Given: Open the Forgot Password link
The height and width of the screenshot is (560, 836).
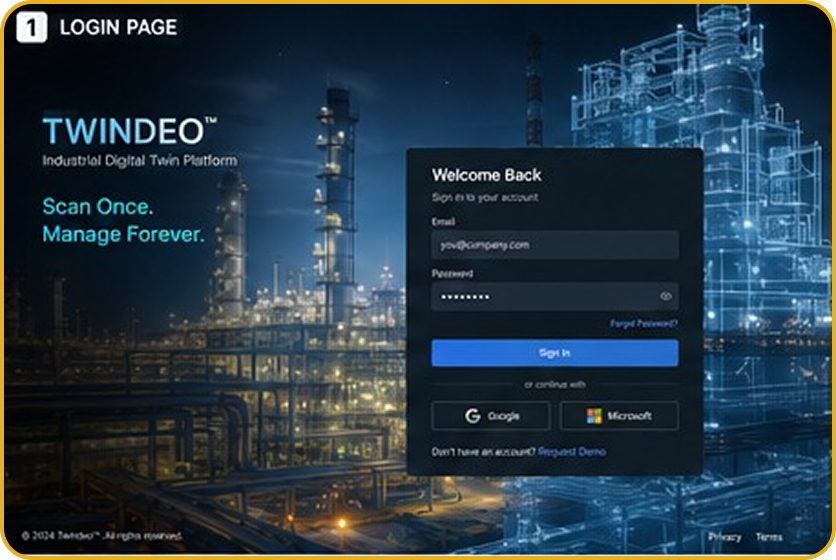Looking at the screenshot, I should (644, 323).
